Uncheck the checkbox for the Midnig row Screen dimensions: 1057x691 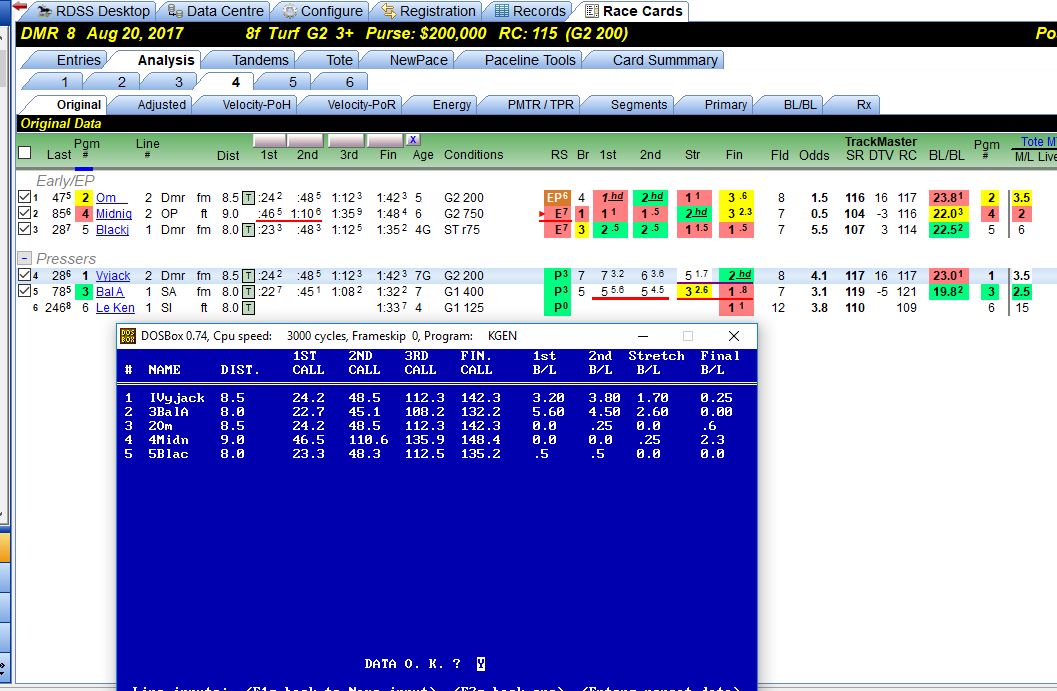(x=24, y=213)
